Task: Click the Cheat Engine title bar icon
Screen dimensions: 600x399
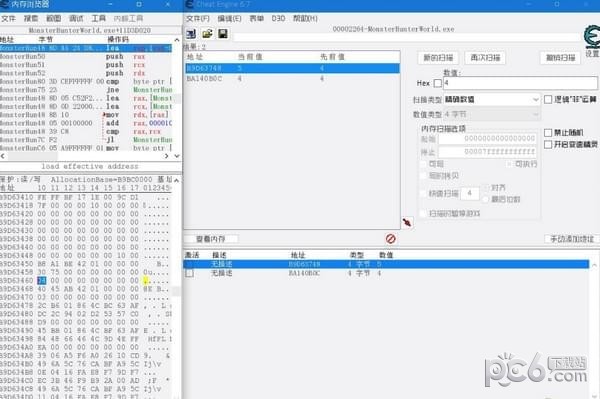Action: [x=189, y=4]
